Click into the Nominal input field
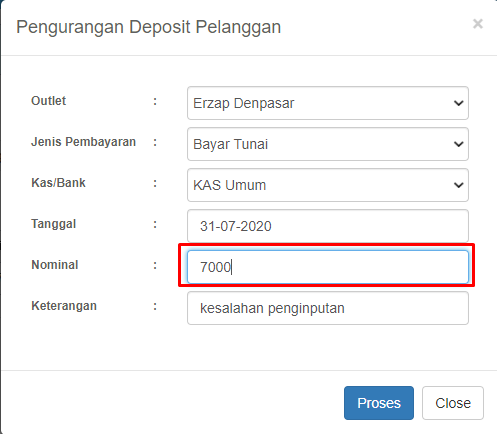Viewport: 497px width, 434px height. pyautogui.click(x=328, y=267)
